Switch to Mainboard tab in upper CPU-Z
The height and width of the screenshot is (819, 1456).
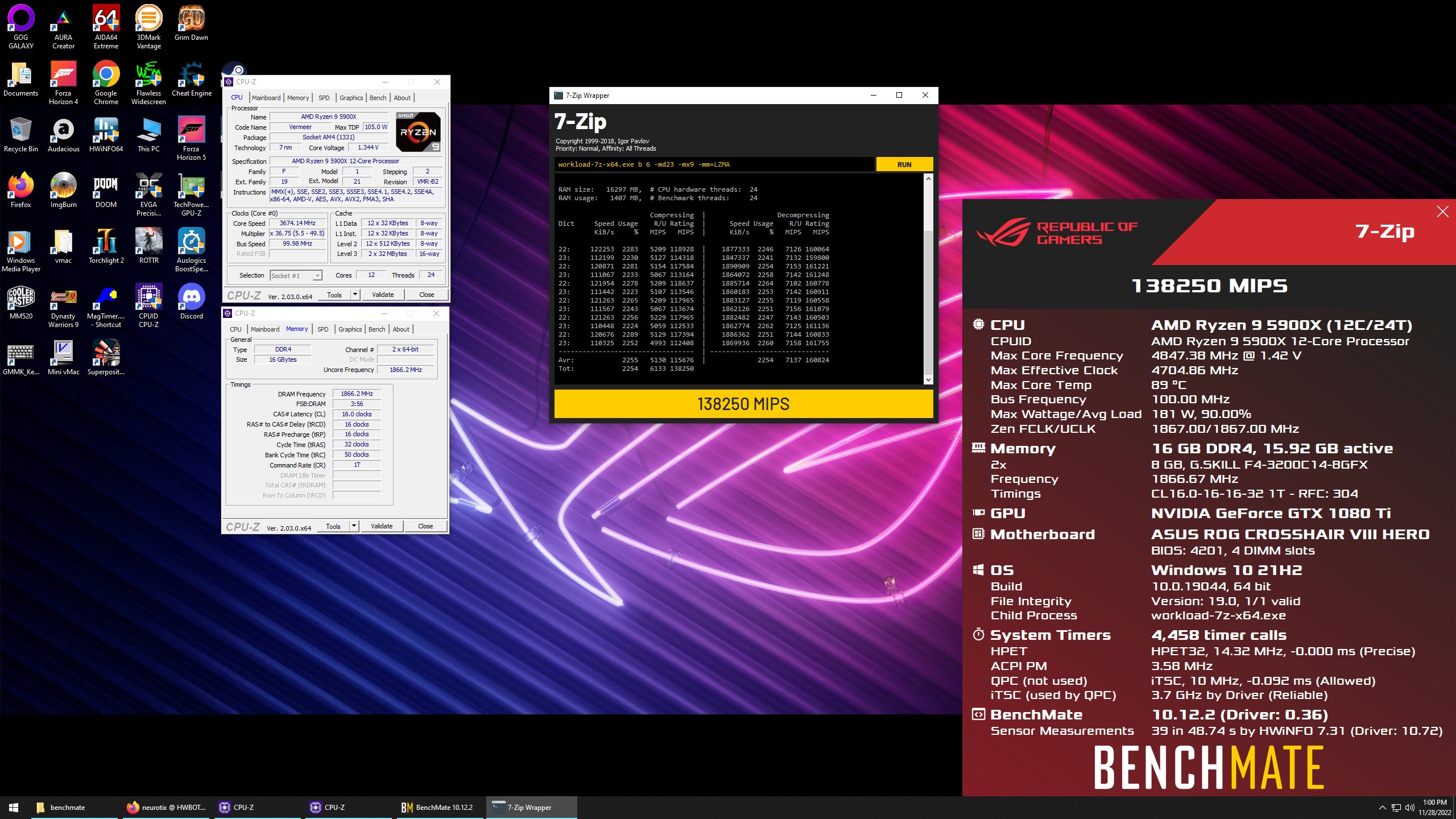266,98
